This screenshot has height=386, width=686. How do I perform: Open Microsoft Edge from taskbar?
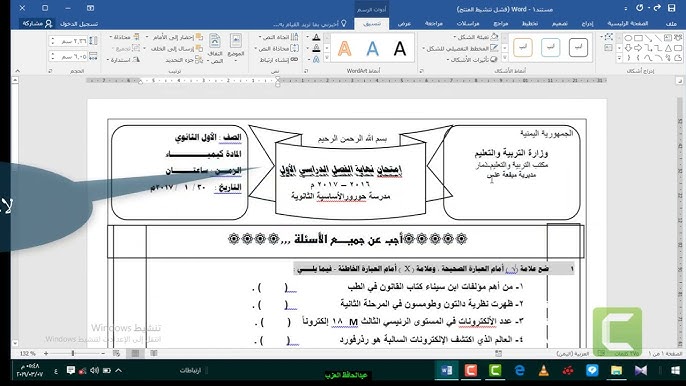(519, 371)
